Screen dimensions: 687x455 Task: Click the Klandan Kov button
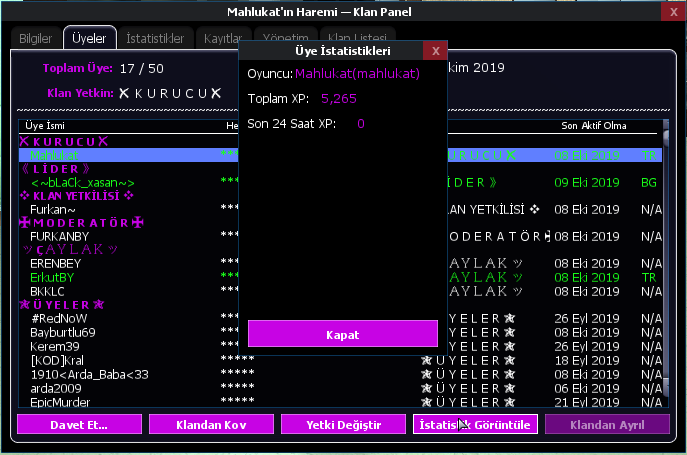[211, 424]
